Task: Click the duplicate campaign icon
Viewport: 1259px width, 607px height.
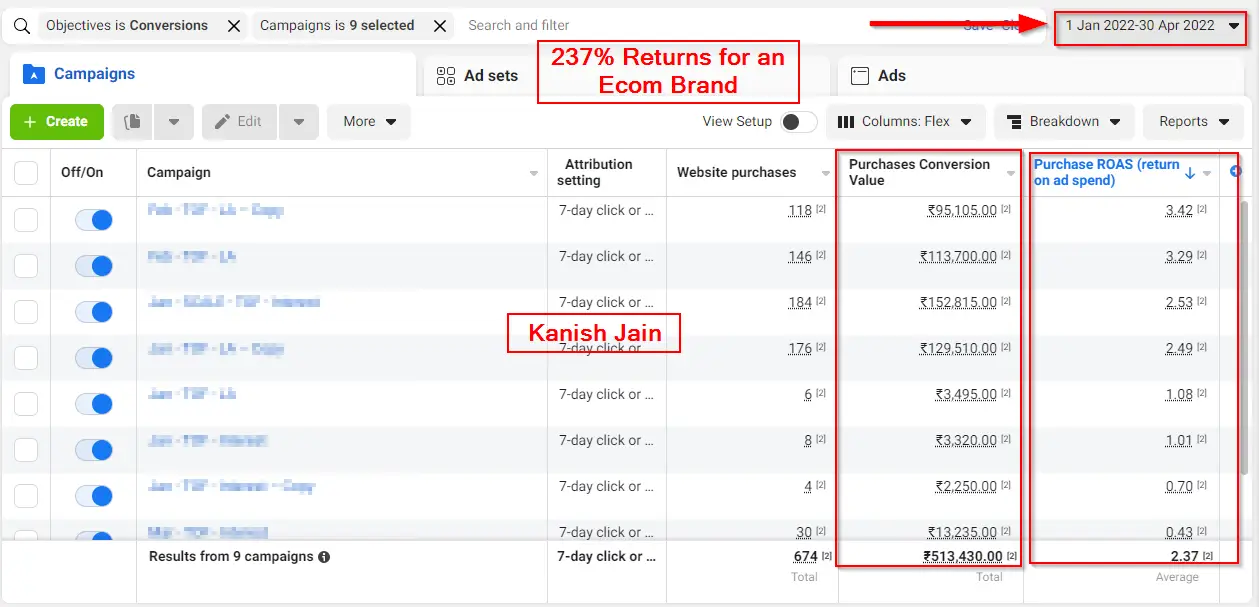Action: (x=132, y=122)
